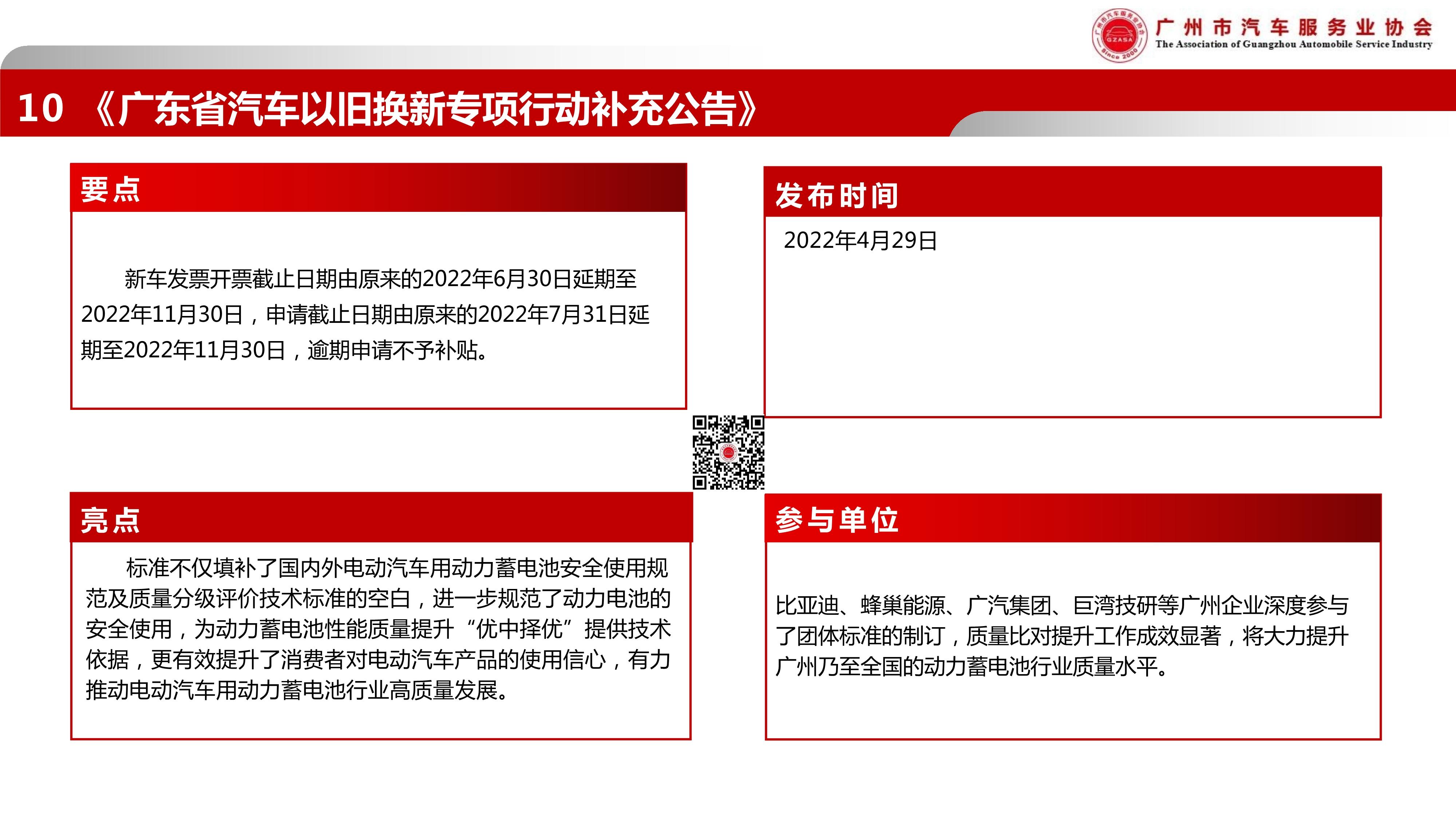Click the line starting 比亚迪、蜂巢能源、广汽集团

coord(1062,606)
